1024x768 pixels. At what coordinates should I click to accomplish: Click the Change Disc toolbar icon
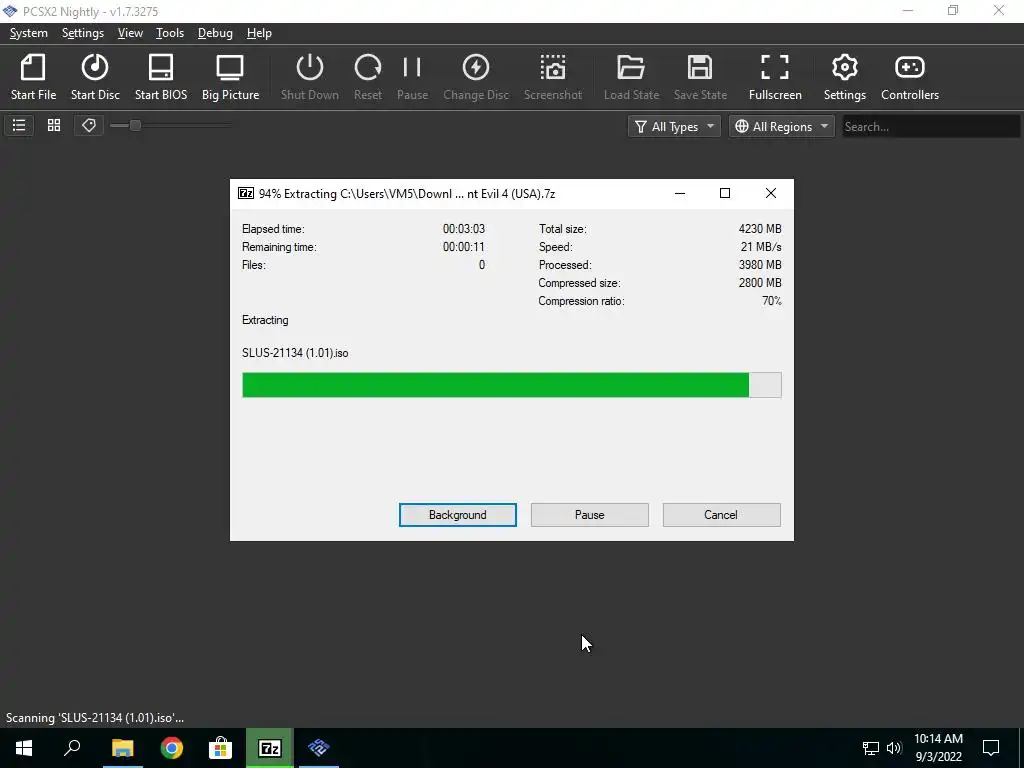475,77
